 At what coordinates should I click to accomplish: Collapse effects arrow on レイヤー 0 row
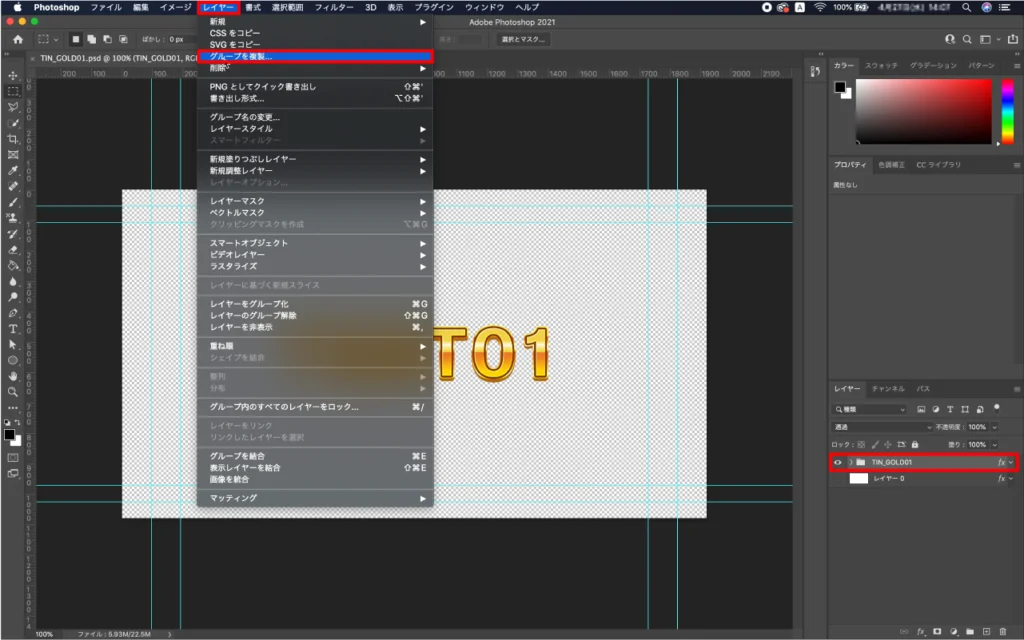[x=1011, y=479]
